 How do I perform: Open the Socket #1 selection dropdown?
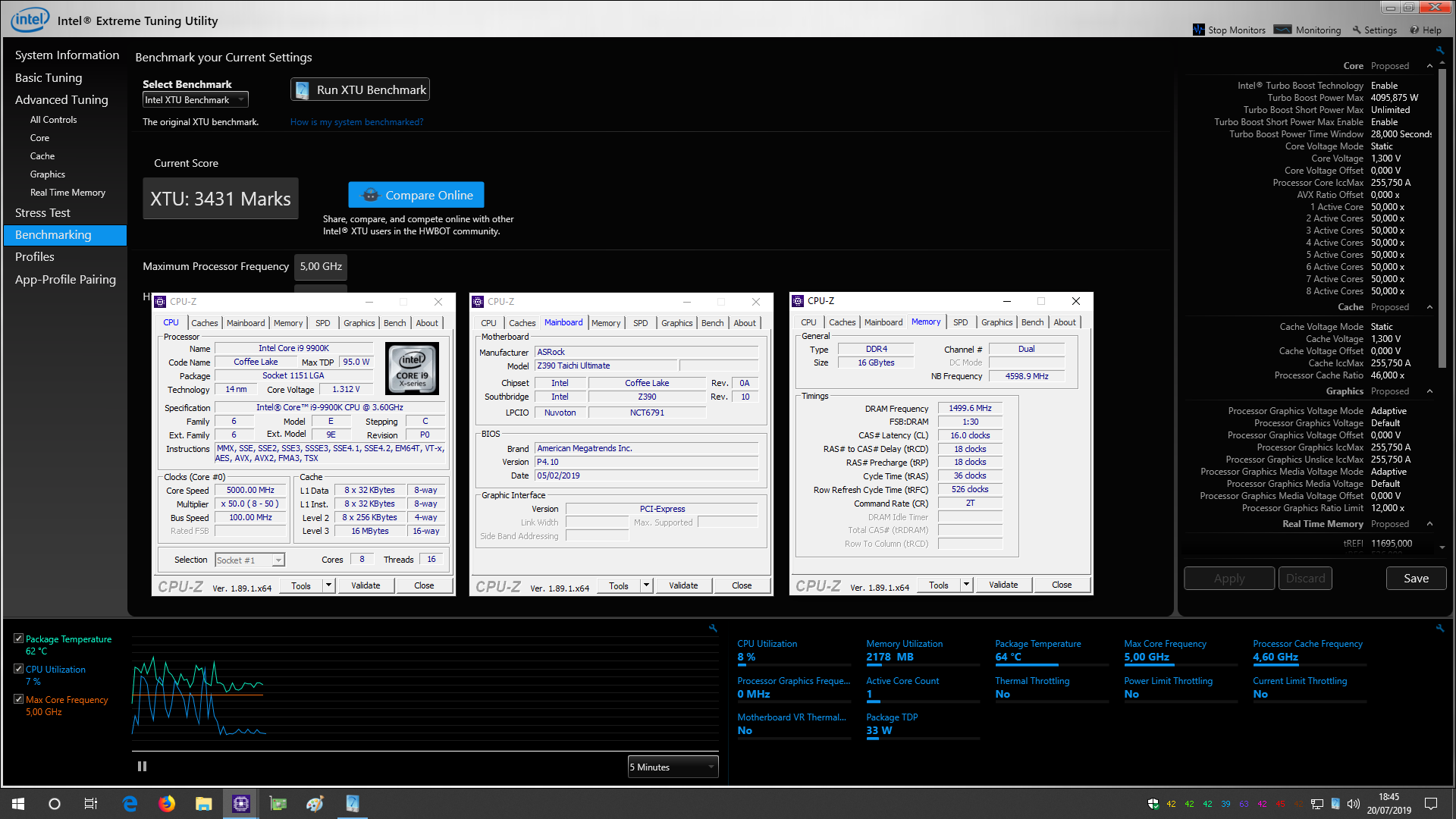point(249,560)
